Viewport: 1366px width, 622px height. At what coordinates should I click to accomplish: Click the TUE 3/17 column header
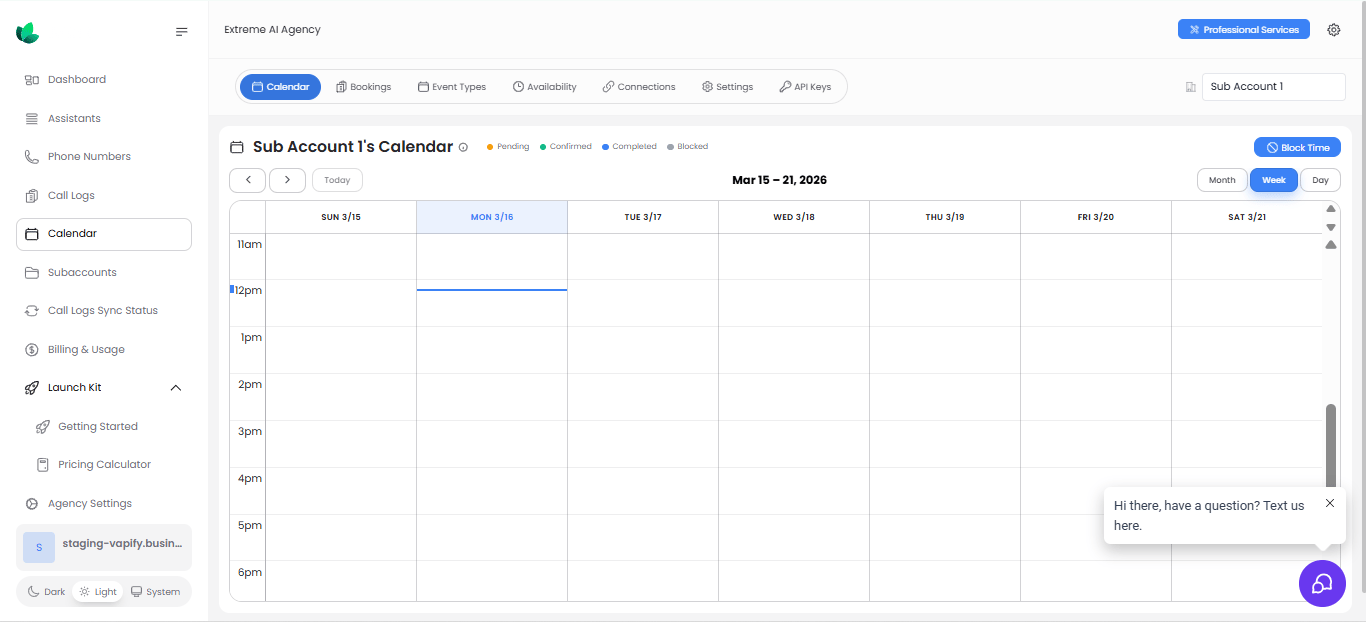coord(643,217)
